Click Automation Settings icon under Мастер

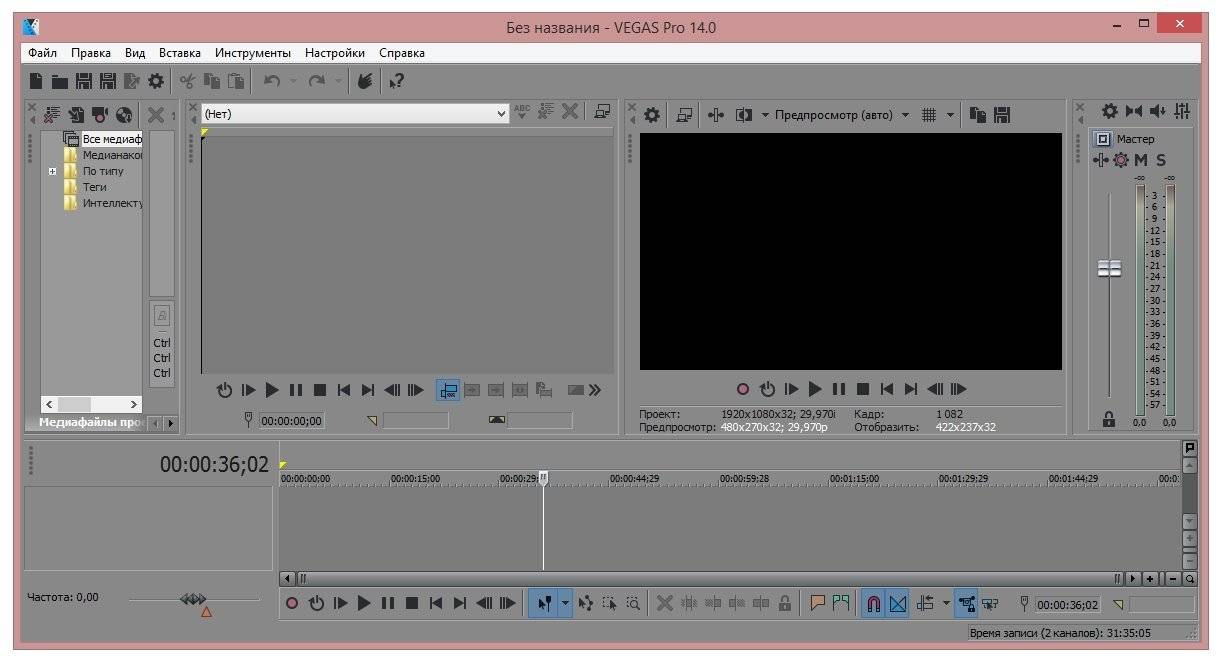pyautogui.click(x=1120, y=160)
